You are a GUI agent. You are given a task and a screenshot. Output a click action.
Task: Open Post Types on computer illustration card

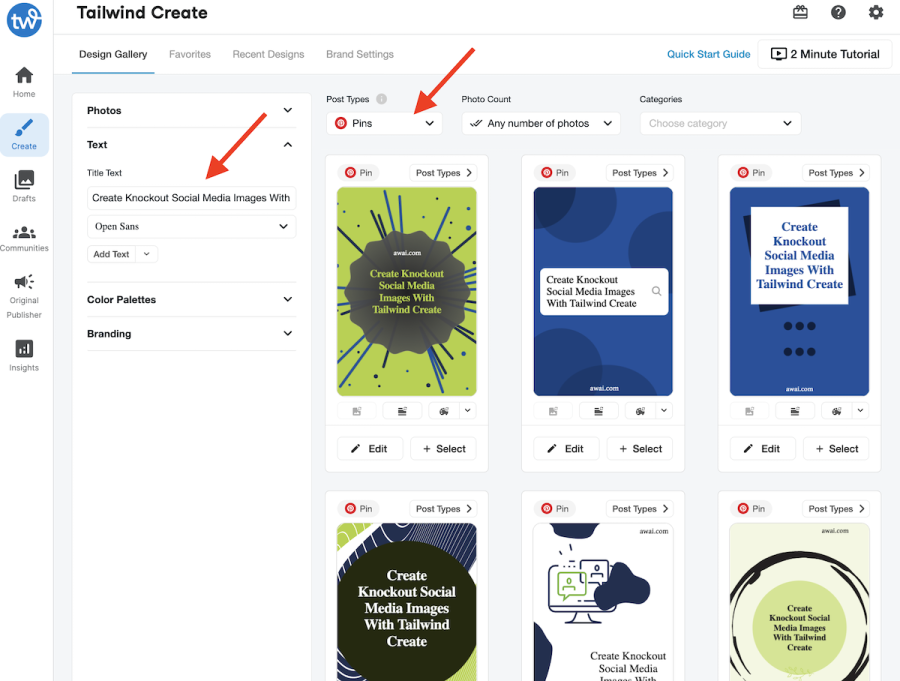tap(639, 508)
